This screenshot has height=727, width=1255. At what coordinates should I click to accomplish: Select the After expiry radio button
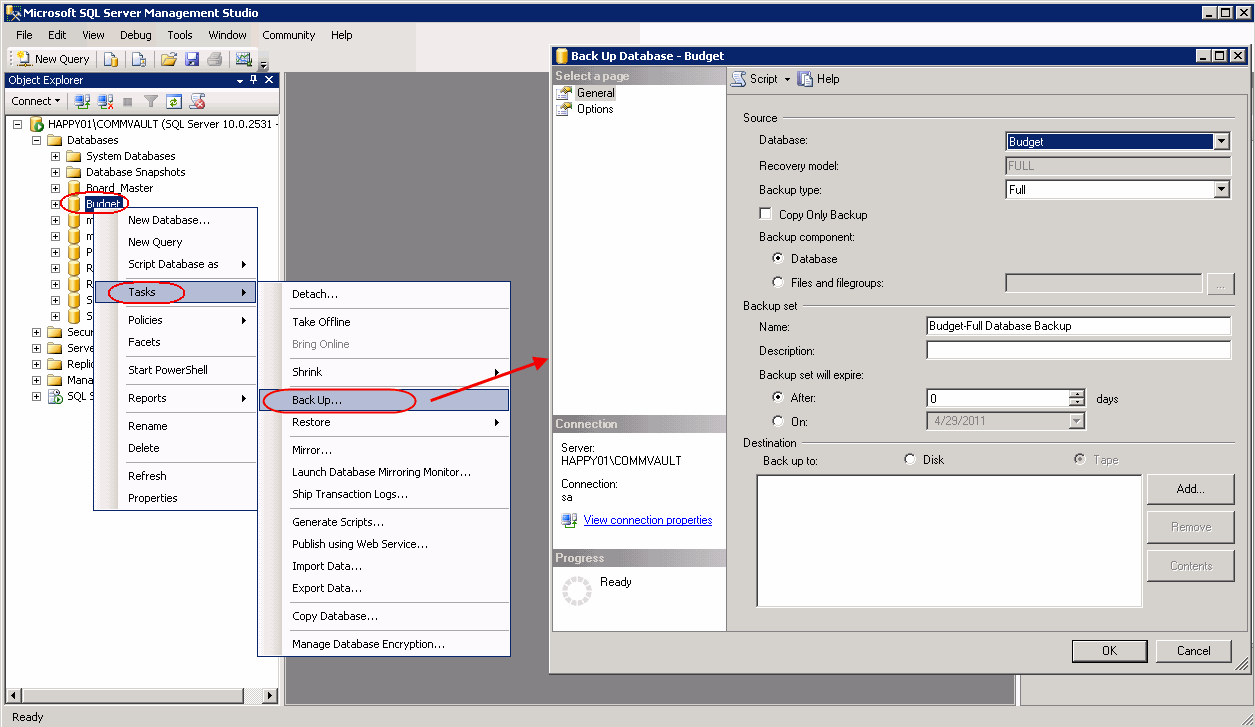(x=778, y=398)
